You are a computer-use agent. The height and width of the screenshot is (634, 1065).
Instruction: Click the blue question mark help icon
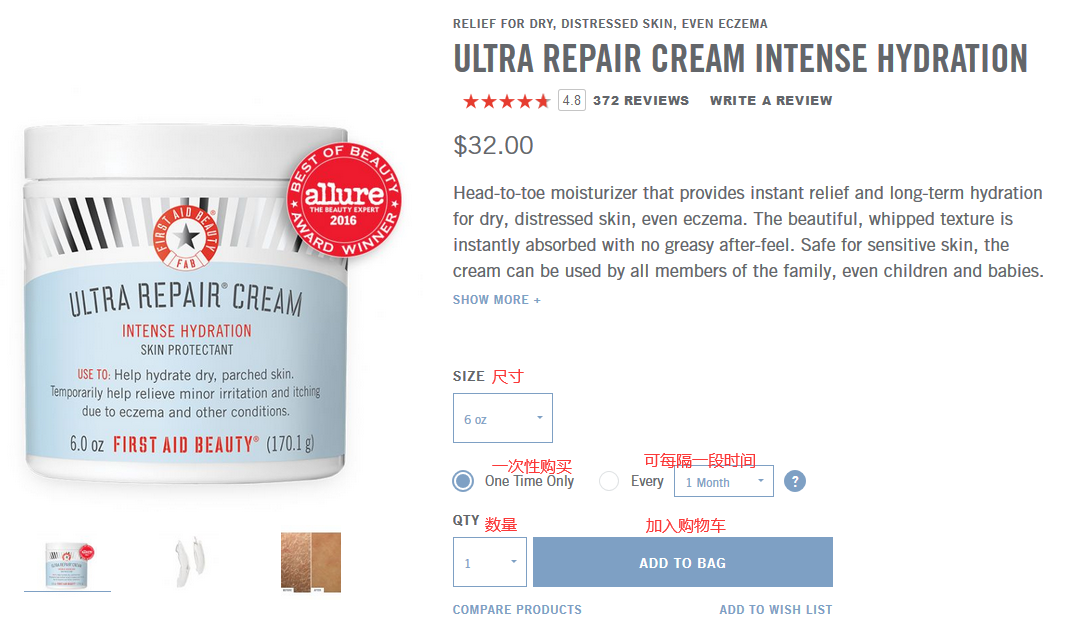[x=795, y=481]
